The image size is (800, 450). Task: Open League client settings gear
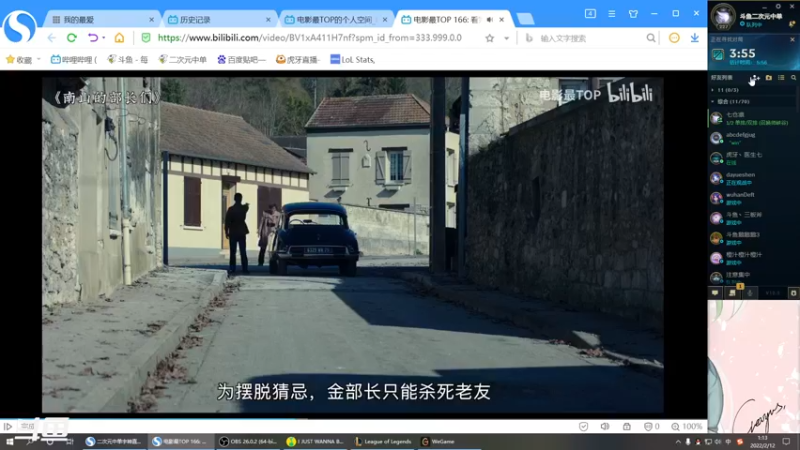pyautogui.click(x=778, y=6)
